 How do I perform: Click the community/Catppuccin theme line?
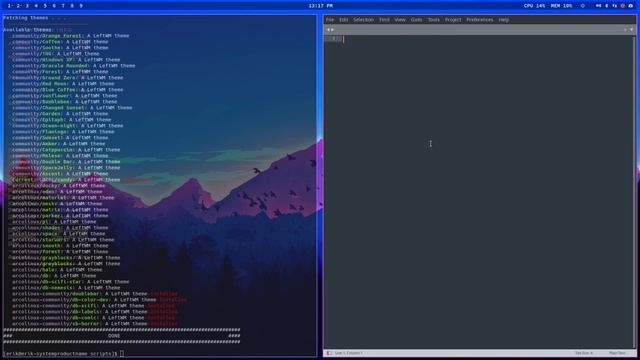pos(66,150)
